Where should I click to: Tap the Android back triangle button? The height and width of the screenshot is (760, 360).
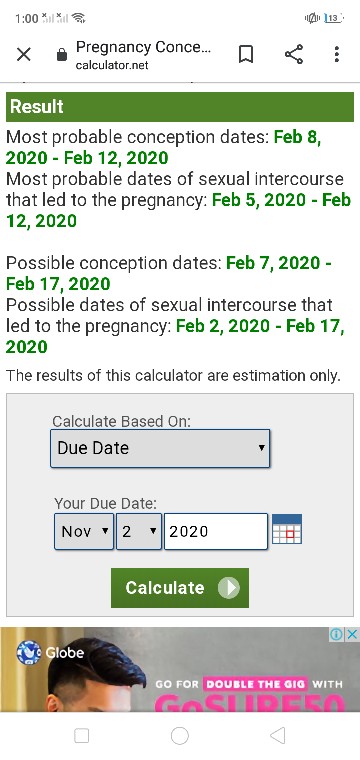point(277,736)
